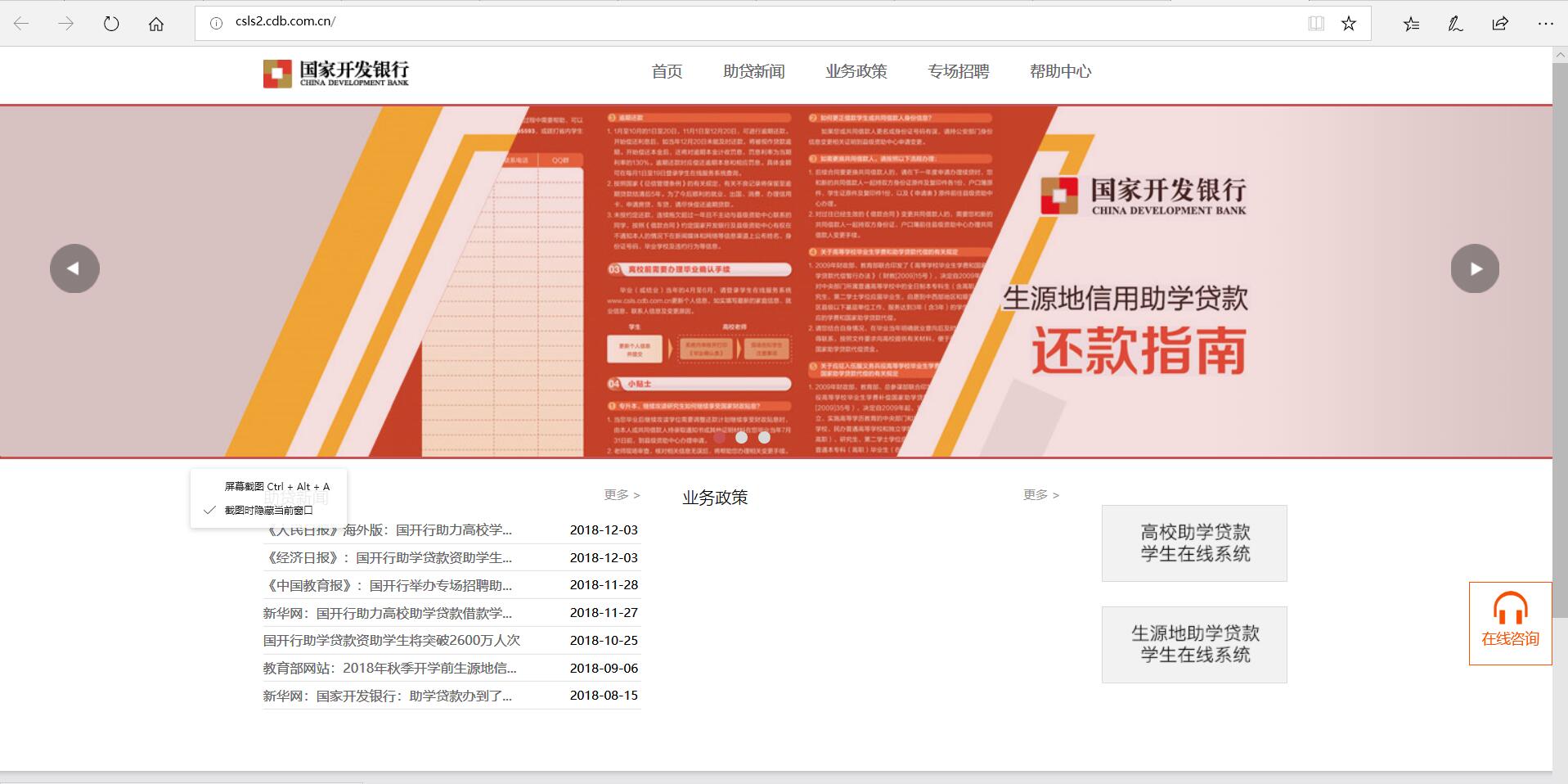This screenshot has width=1568, height=784.
Task: Open the favorites hub icon
Action: [1411, 23]
